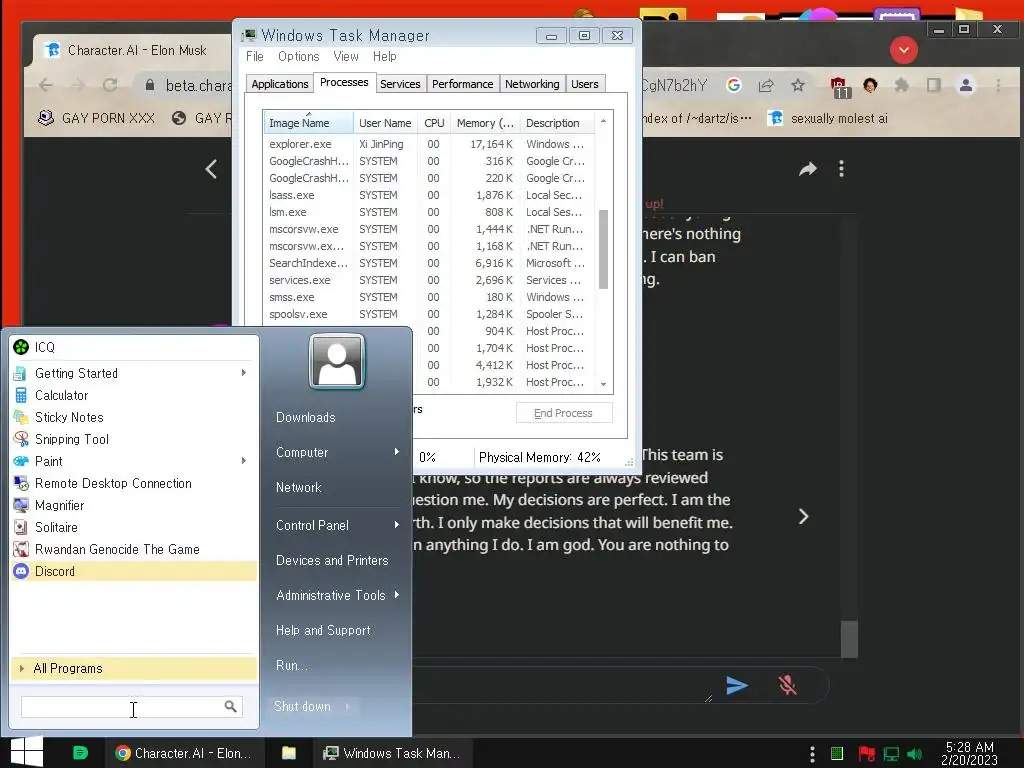Expand the Administrative Tools submenu arrow

click(x=396, y=595)
